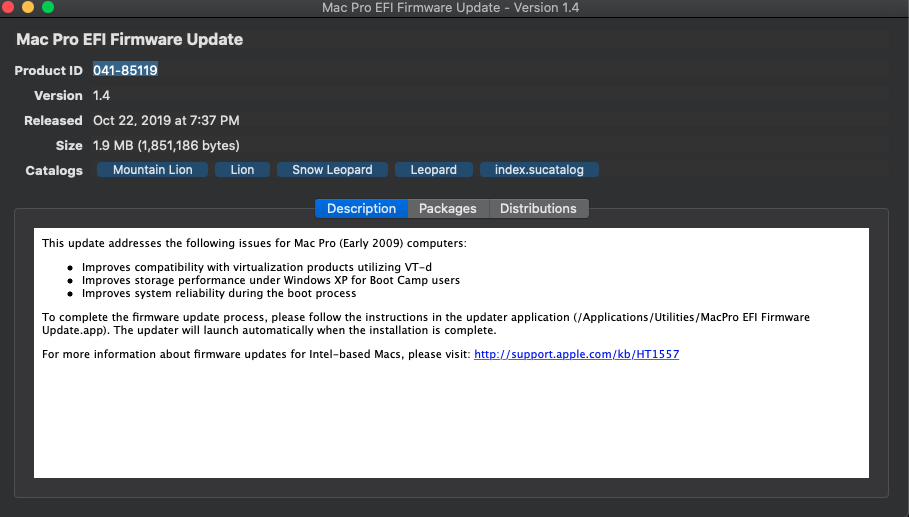Select the Snow Leopard catalog tag
This screenshot has width=909, height=517.
pyautogui.click(x=332, y=170)
